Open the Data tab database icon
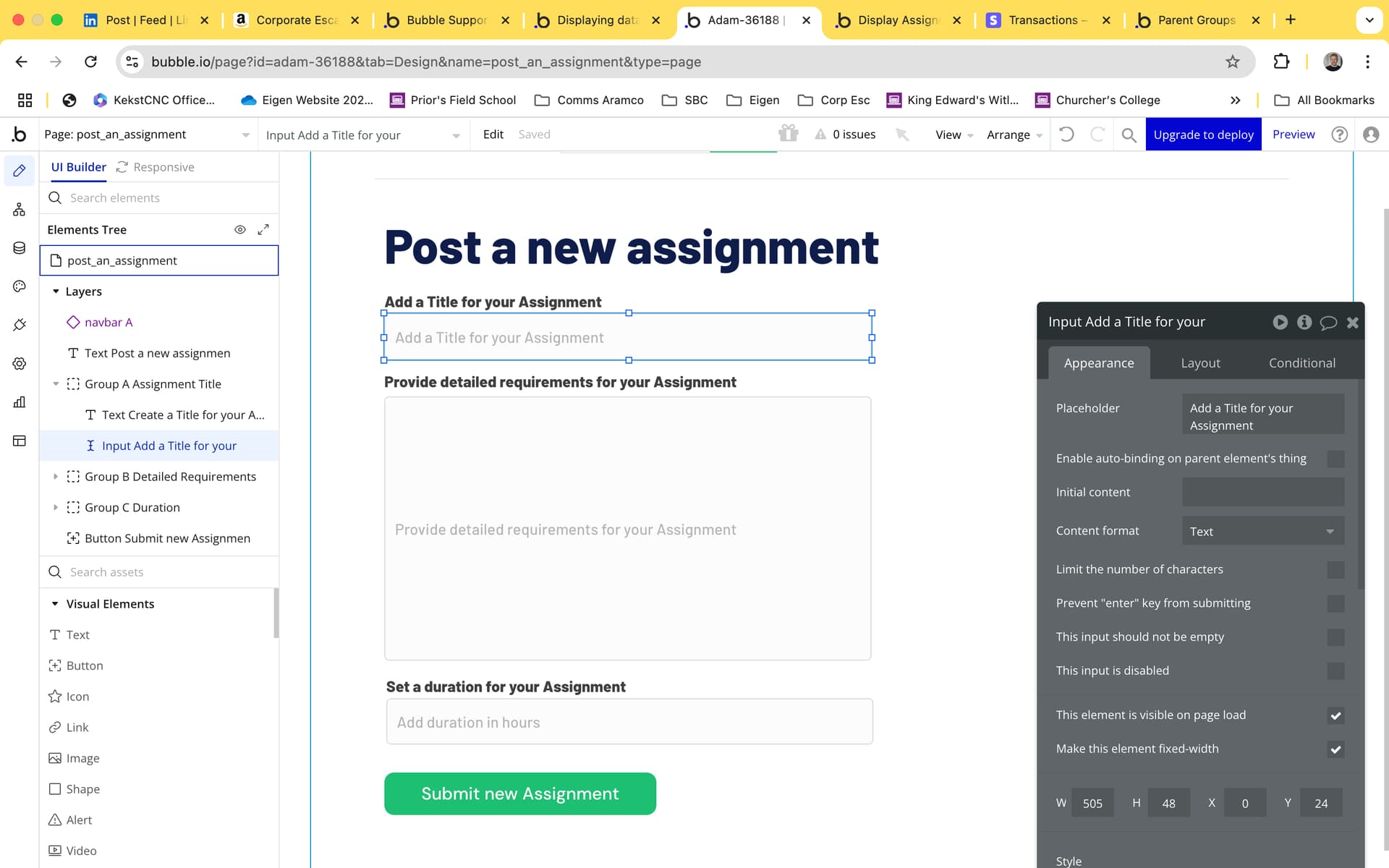Viewport: 1389px width, 868px height. coord(20,248)
